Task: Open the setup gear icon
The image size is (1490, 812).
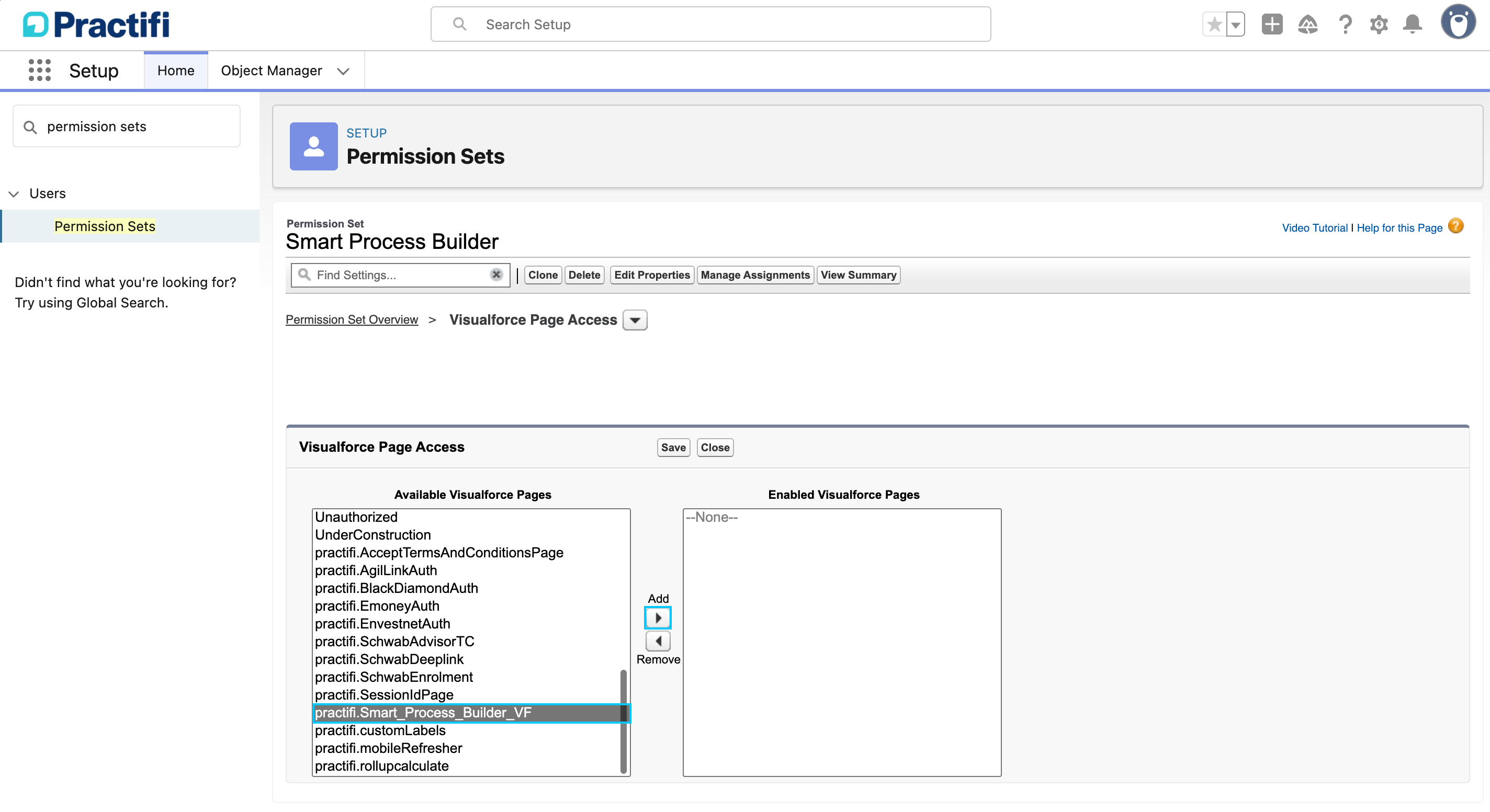Action: tap(1379, 24)
